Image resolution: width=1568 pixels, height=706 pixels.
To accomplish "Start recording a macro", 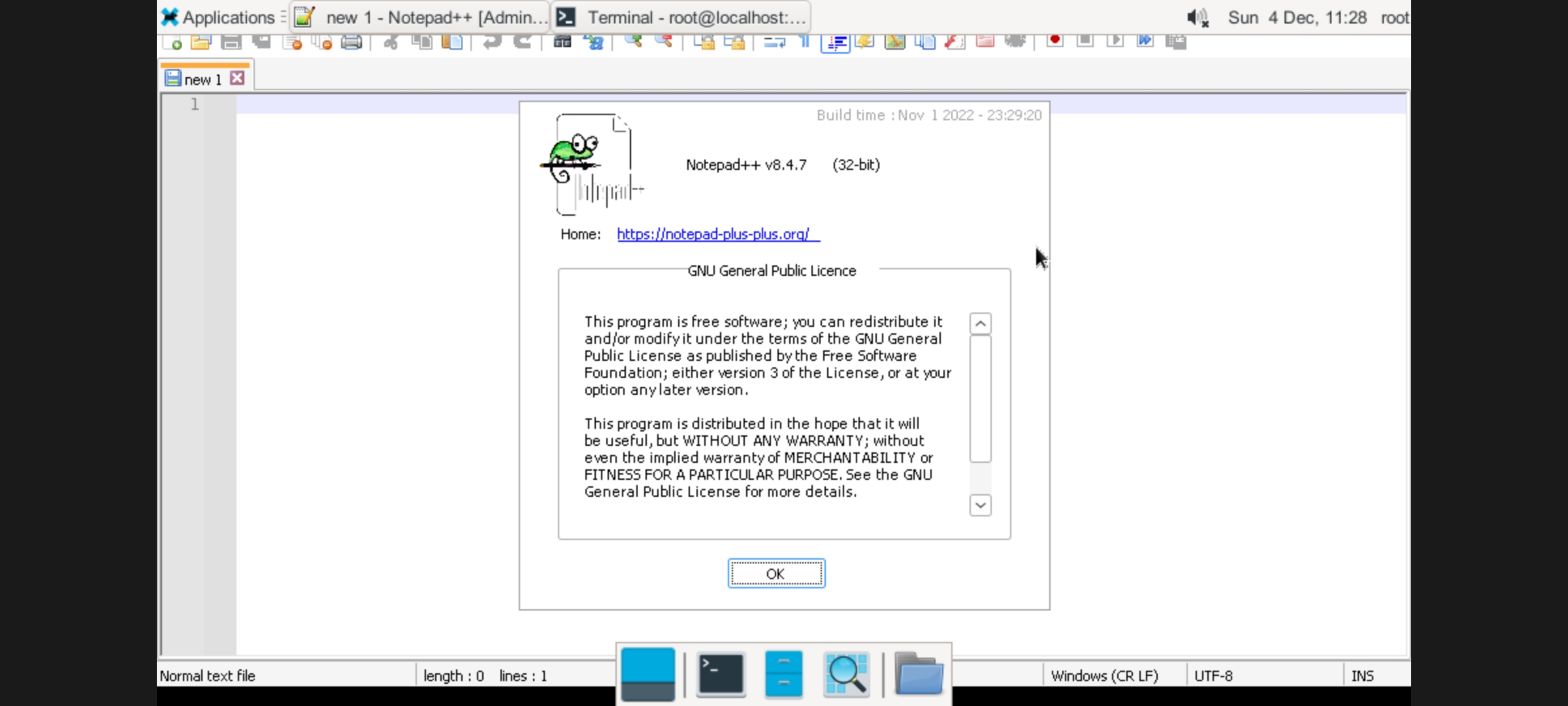I will [1054, 41].
